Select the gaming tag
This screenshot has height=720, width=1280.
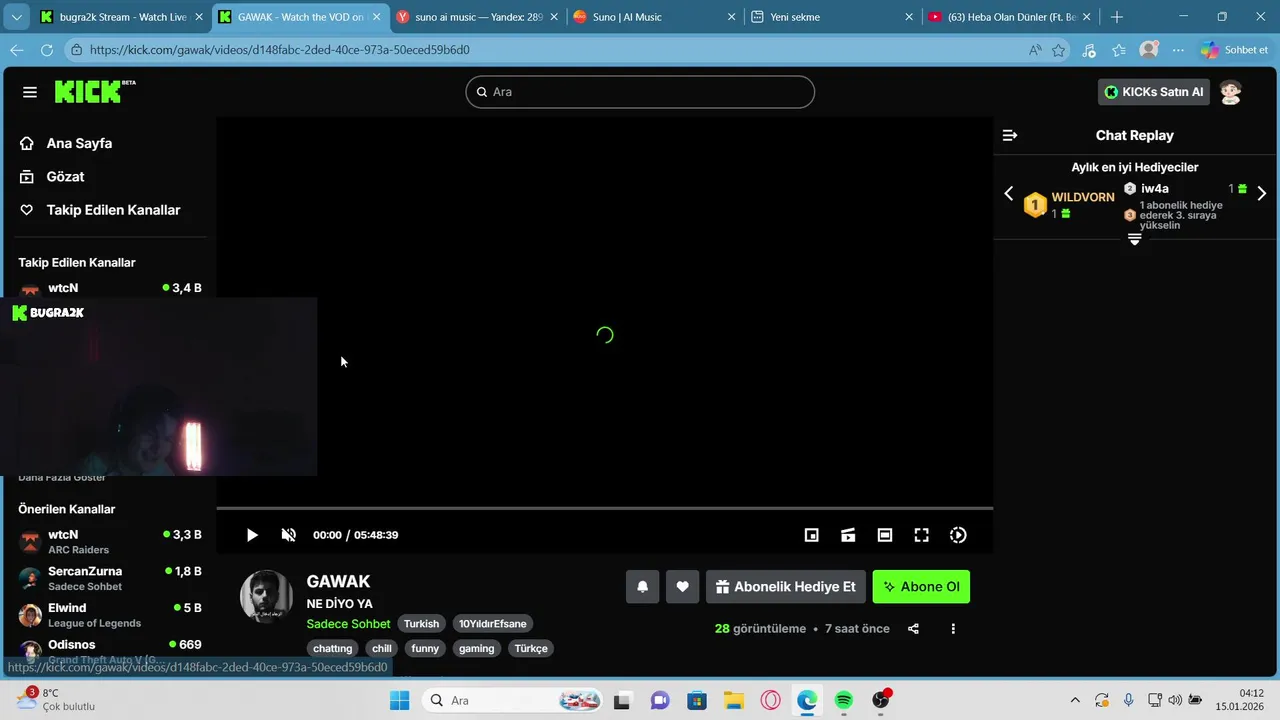click(x=477, y=648)
